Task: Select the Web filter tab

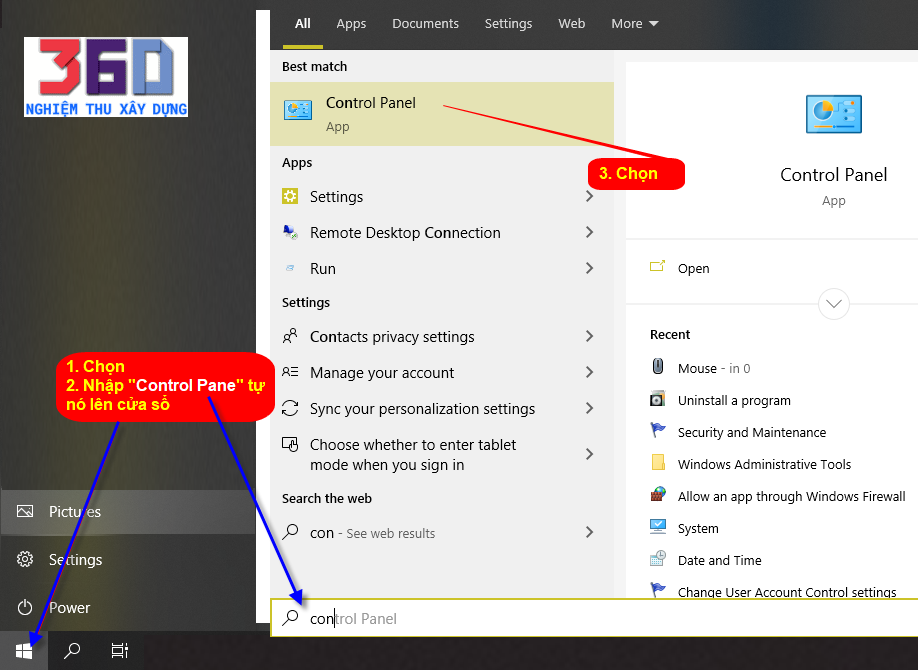Action: 571,24
